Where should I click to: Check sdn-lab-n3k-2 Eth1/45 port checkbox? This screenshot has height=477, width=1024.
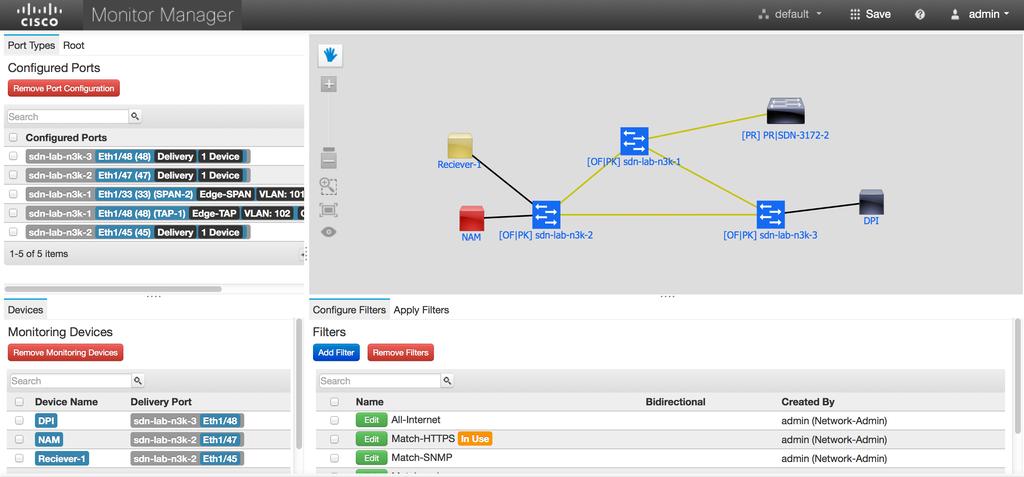[13, 232]
